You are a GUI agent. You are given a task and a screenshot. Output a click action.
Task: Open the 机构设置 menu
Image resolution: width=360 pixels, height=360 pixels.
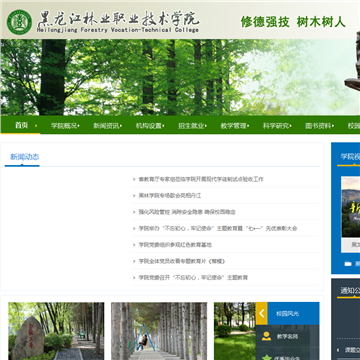click(x=150, y=126)
